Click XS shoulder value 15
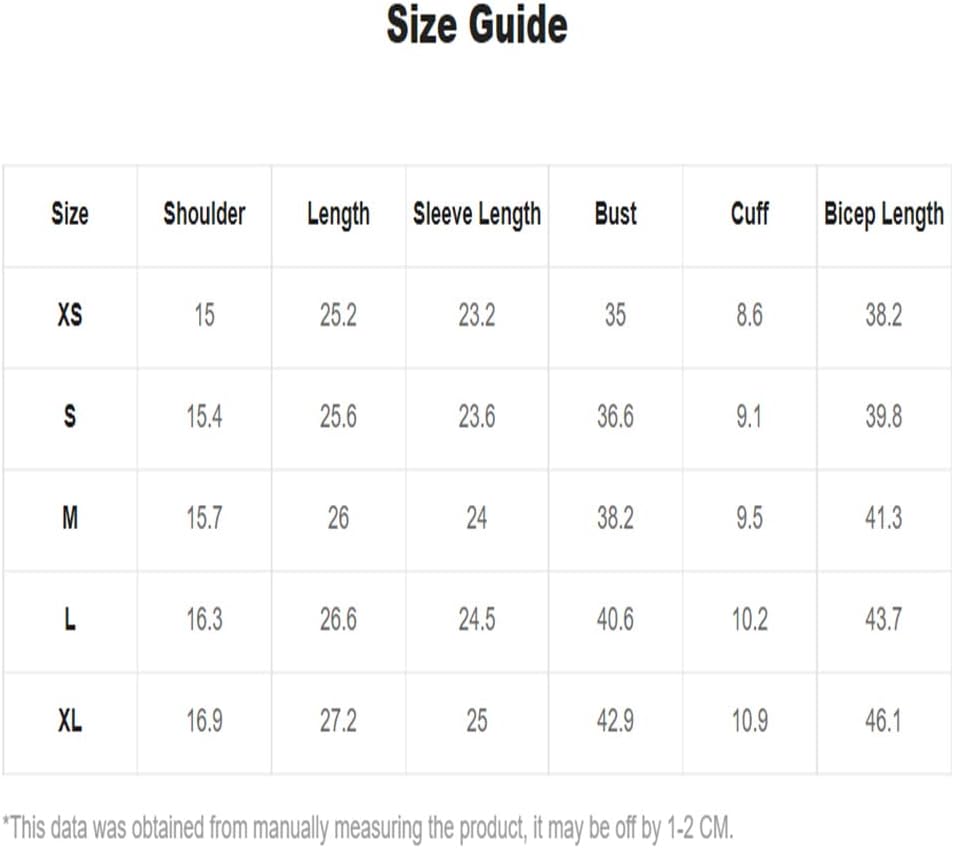The height and width of the screenshot is (848, 954). click(204, 315)
